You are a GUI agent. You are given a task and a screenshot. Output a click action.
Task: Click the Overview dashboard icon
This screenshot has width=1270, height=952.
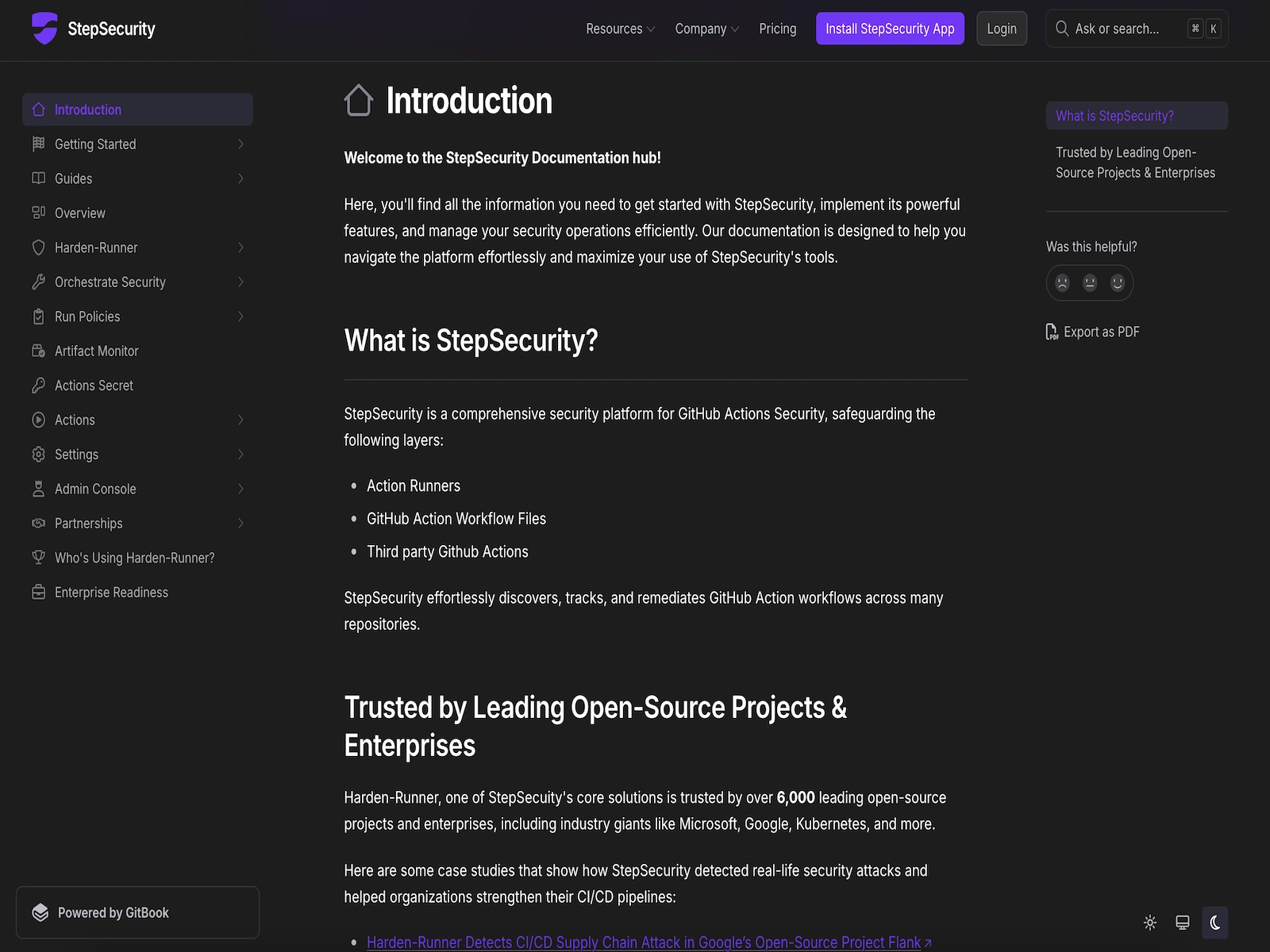pos(38,213)
